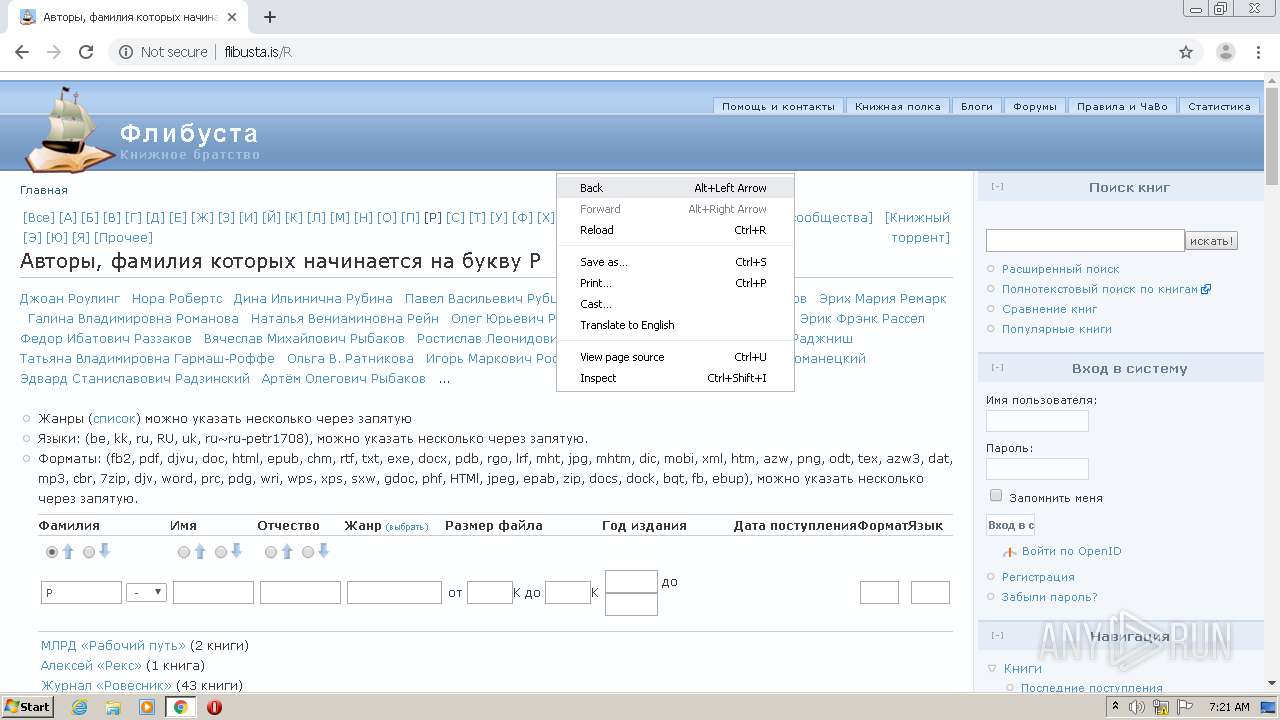The width and height of the screenshot is (1280, 720).
Task: Click the Забыли пароль? link
Action: [x=1049, y=597]
